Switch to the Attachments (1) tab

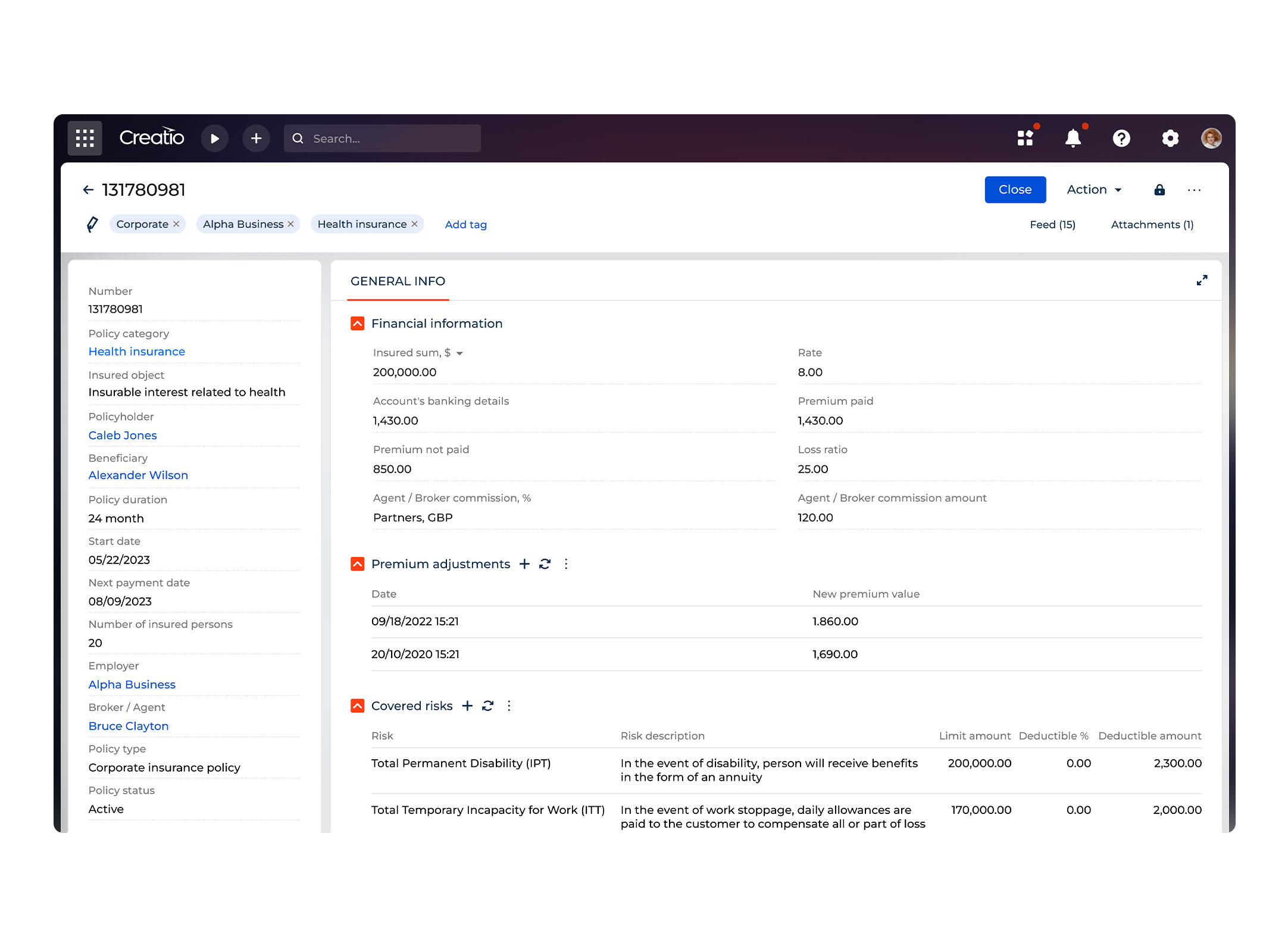(1152, 224)
